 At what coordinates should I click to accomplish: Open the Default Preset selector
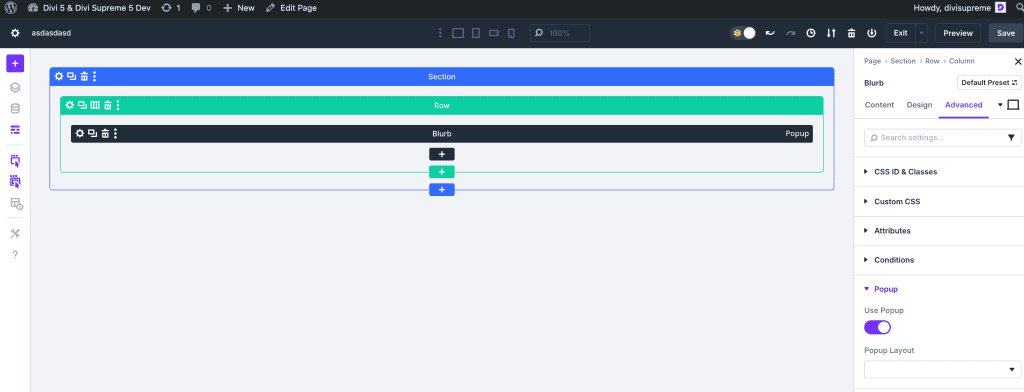(x=989, y=83)
